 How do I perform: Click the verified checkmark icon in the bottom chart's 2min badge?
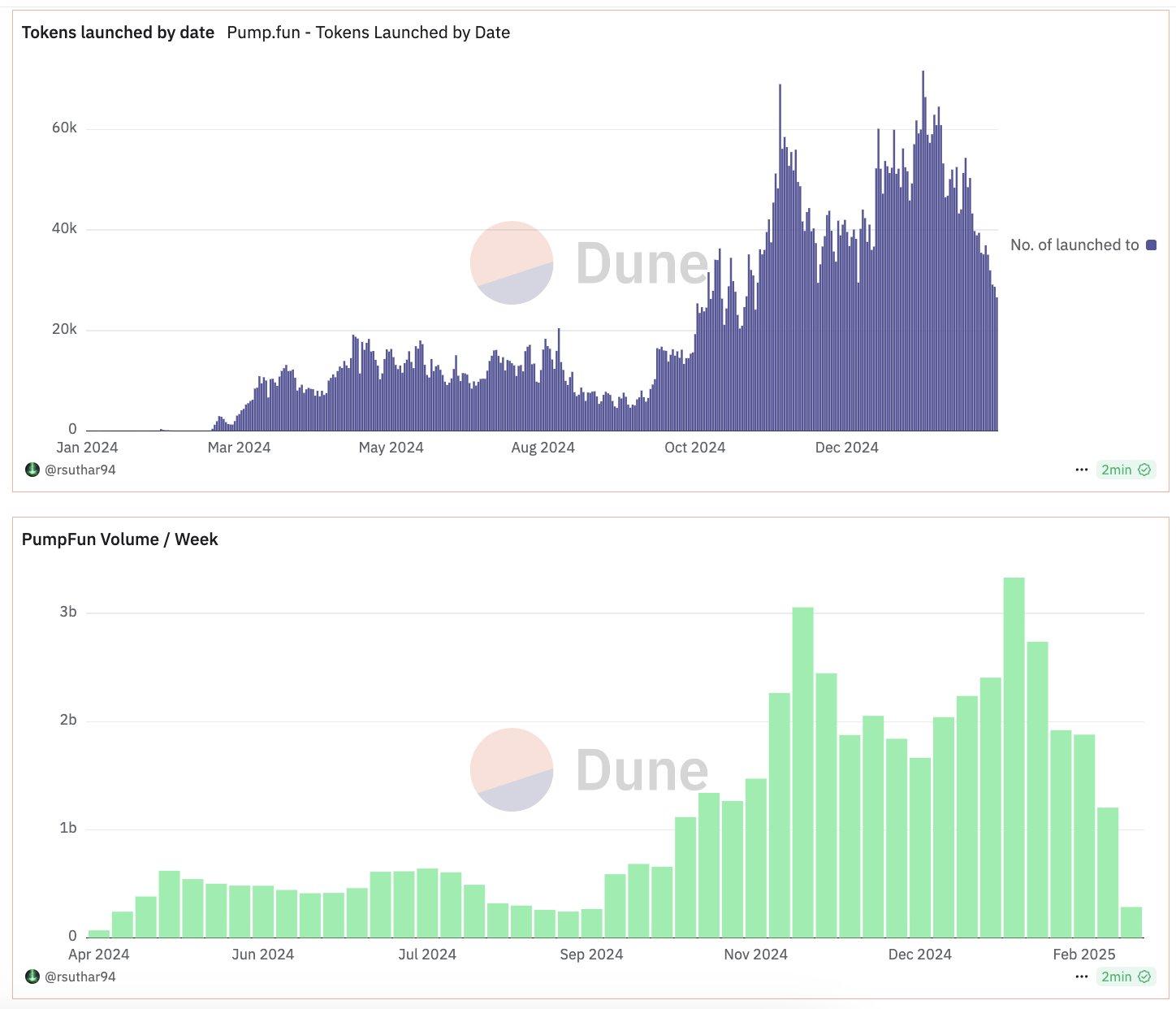point(1144,977)
